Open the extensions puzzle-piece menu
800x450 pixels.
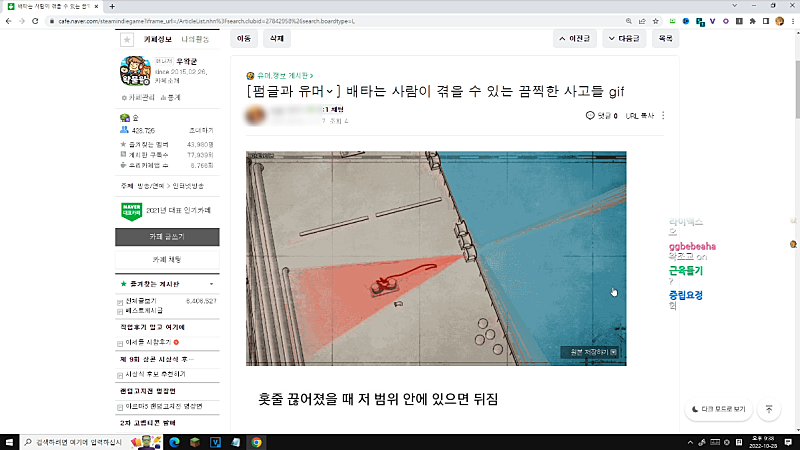click(753, 21)
